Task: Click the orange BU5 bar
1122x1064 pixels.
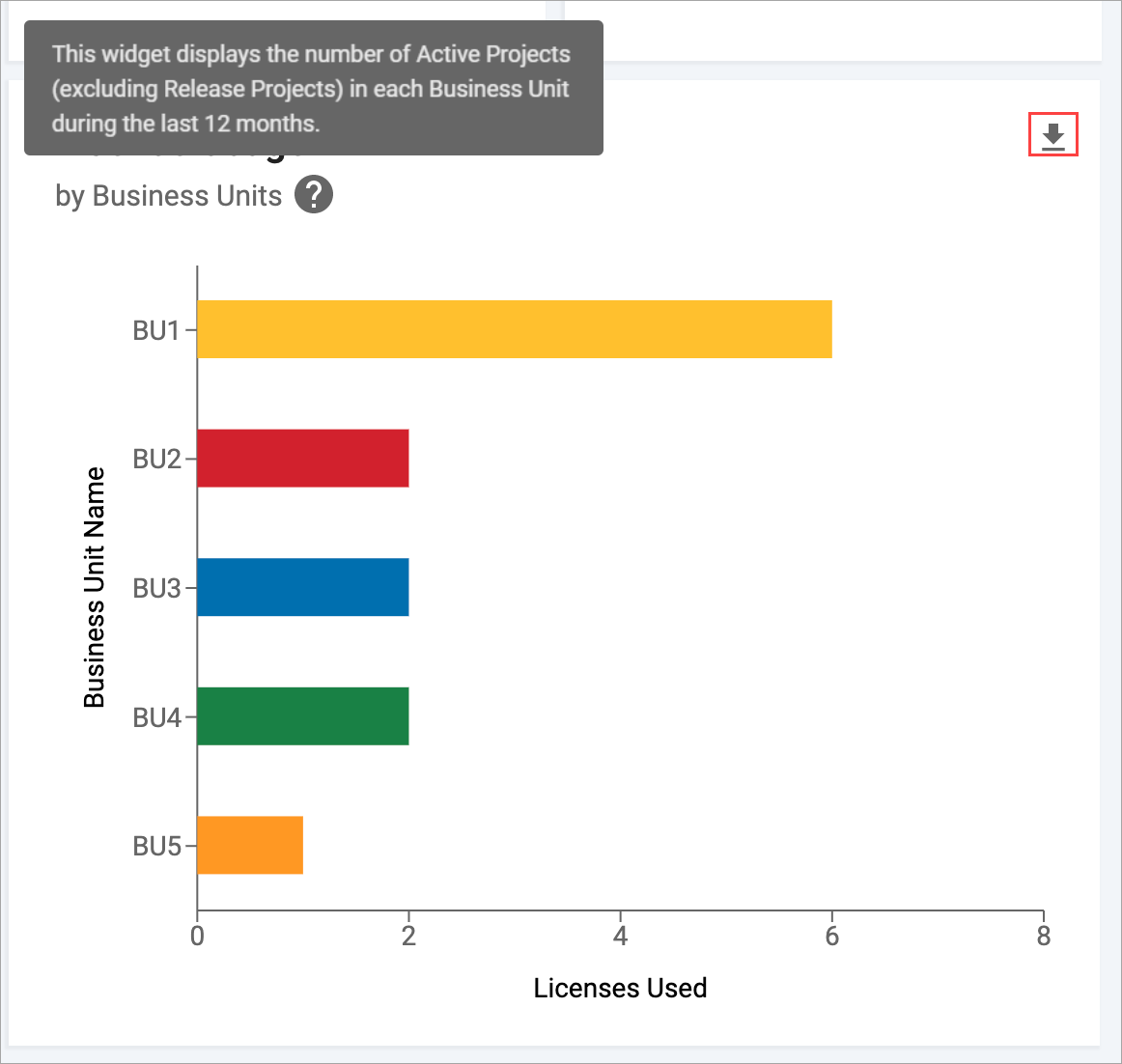Action: [250, 845]
